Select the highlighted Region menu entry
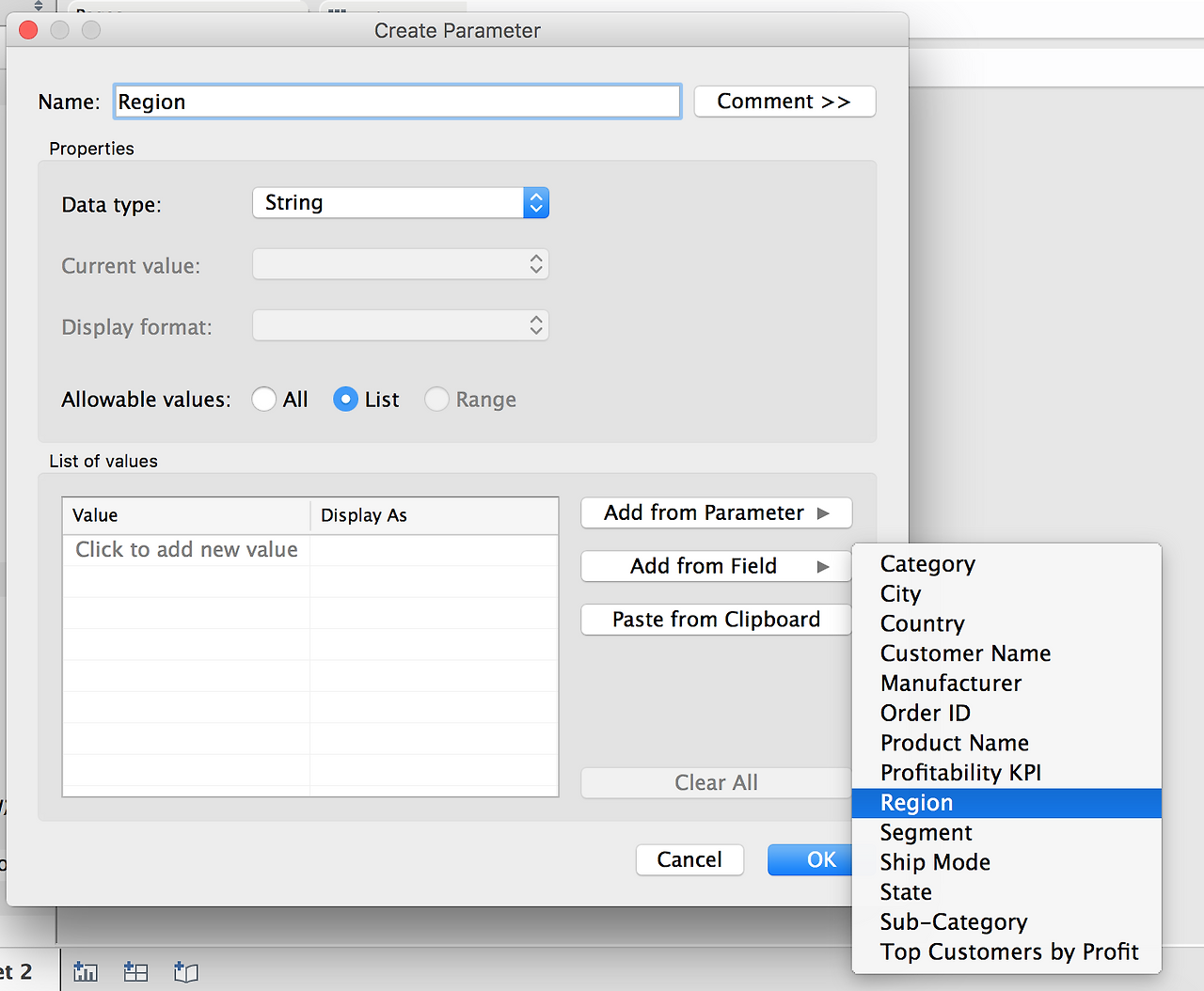 pos(1006,803)
